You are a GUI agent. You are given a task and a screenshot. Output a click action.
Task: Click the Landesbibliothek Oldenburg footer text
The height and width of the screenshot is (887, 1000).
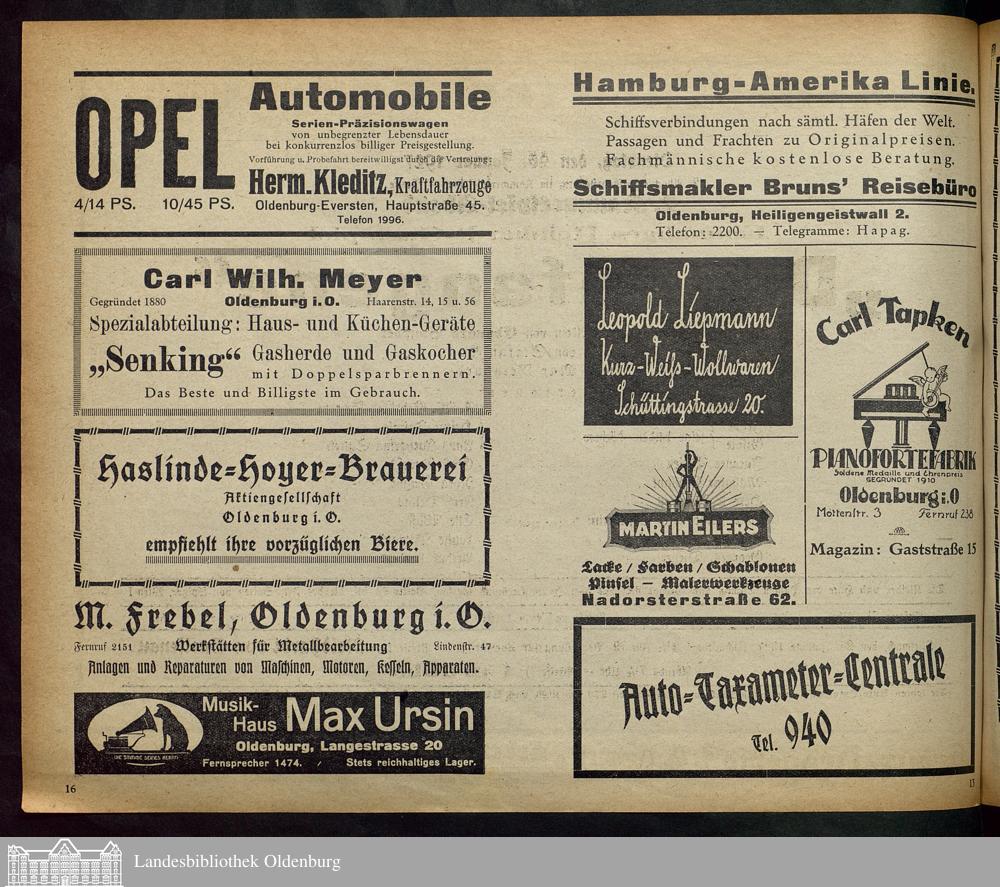[x=236, y=862]
